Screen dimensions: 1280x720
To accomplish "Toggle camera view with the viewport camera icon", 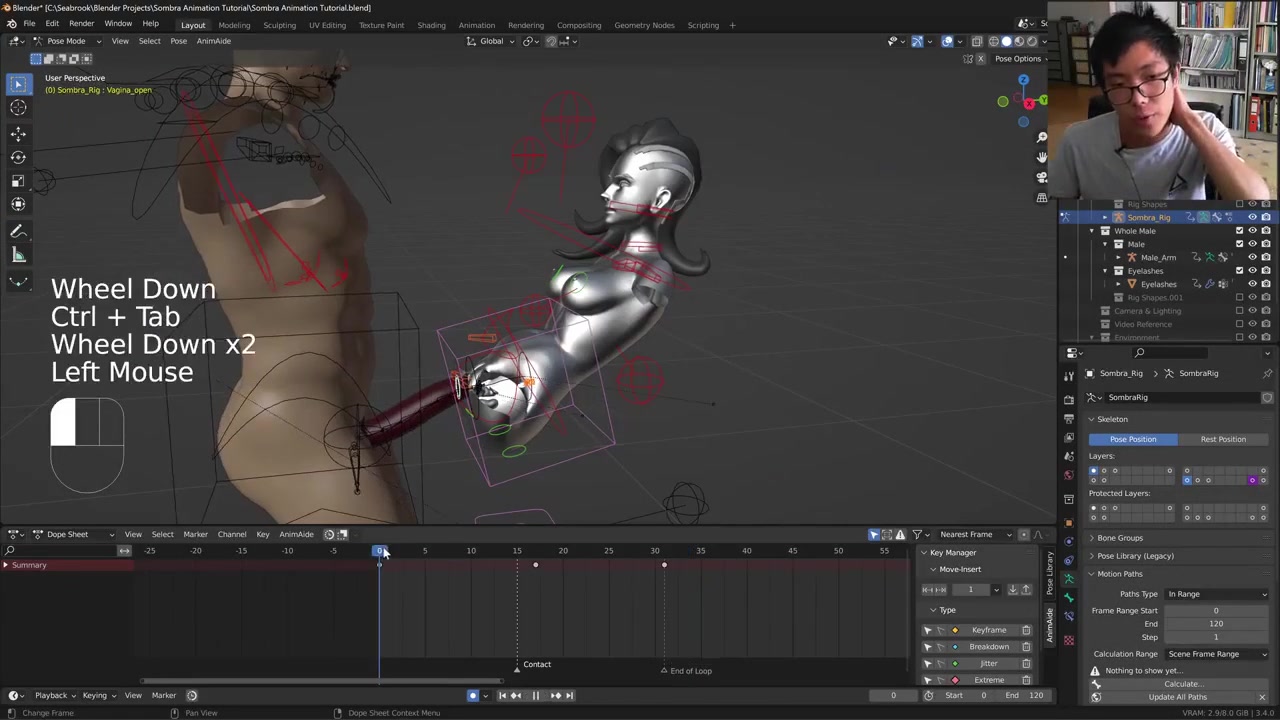I will point(1042,177).
